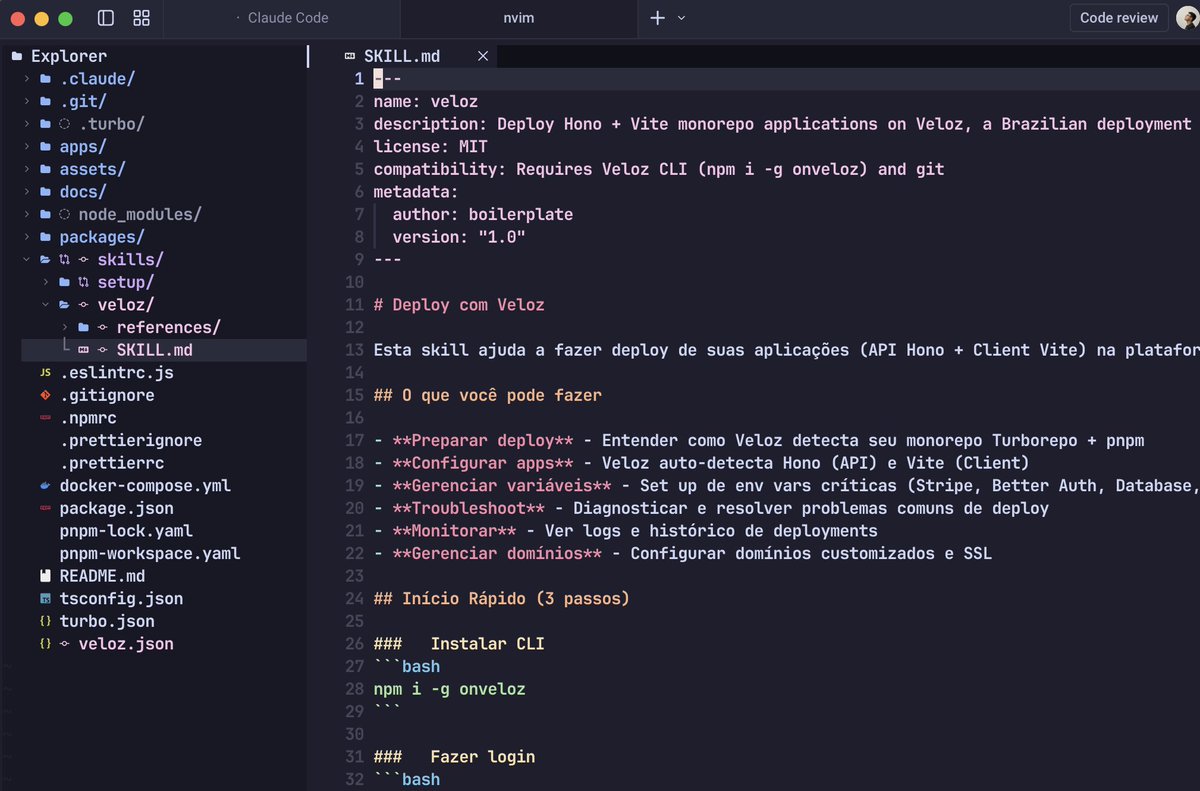Select the references/ folder name

point(169,327)
